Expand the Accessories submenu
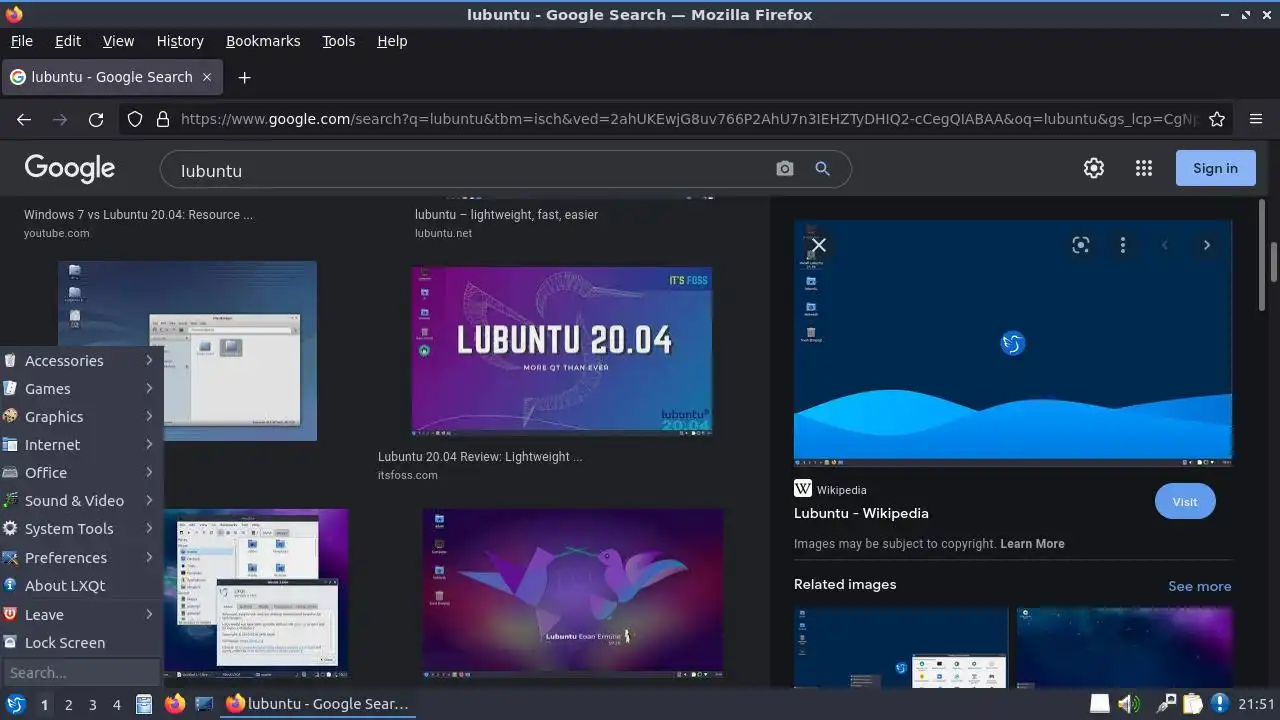This screenshot has width=1280, height=720. [x=81, y=360]
